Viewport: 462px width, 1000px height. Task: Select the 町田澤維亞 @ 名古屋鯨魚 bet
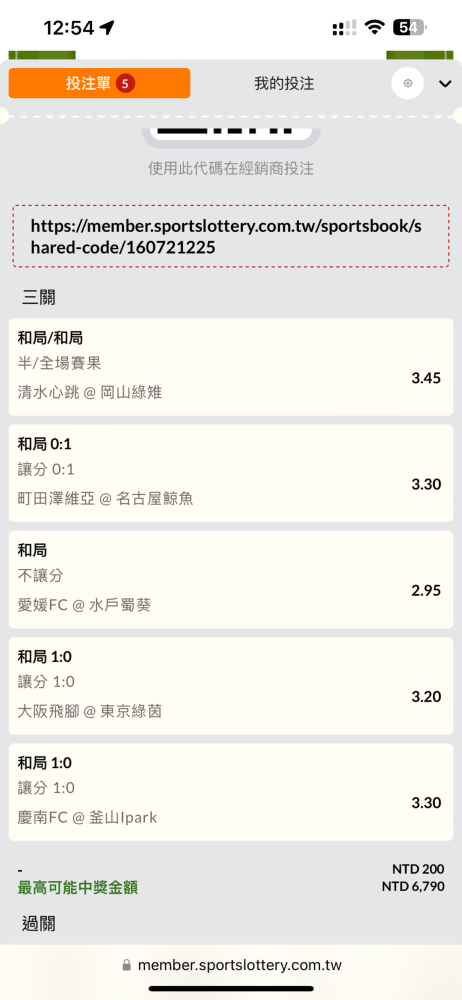231,473
